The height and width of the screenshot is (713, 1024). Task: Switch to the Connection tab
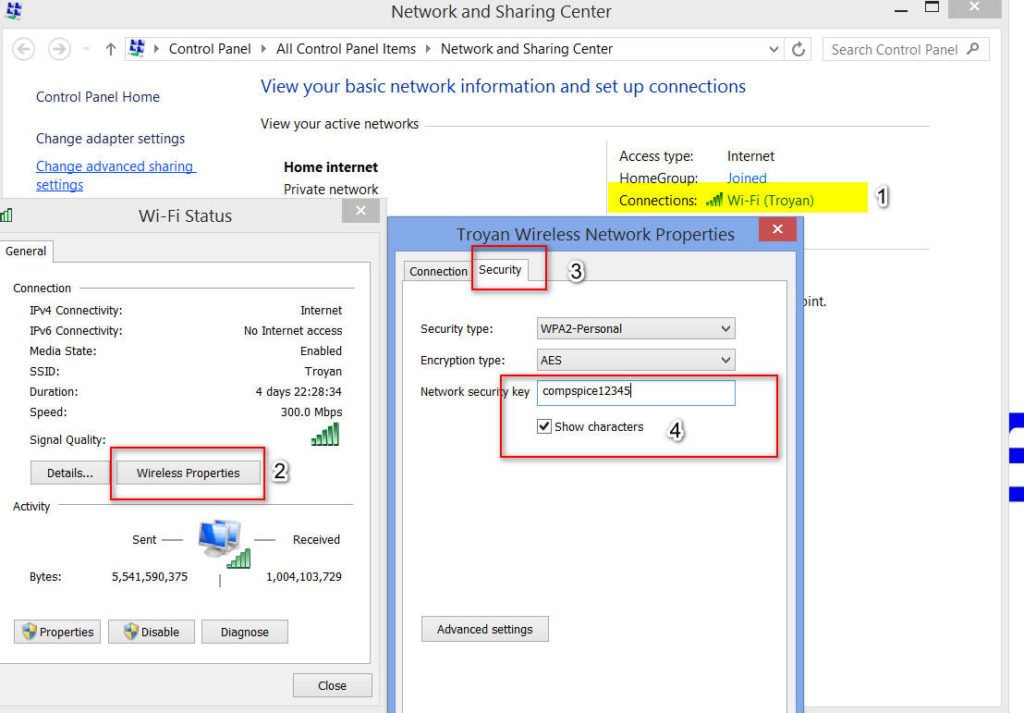(438, 271)
